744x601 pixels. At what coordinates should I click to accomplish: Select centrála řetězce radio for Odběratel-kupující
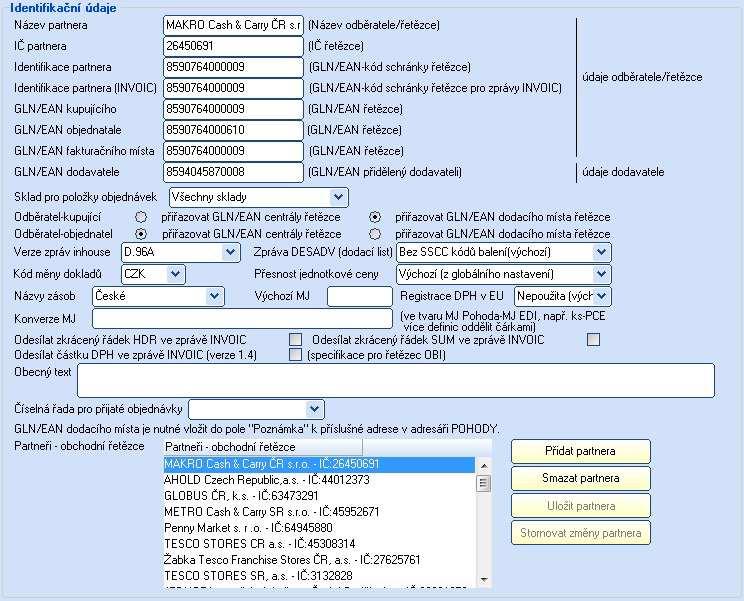pyautogui.click(x=141, y=217)
